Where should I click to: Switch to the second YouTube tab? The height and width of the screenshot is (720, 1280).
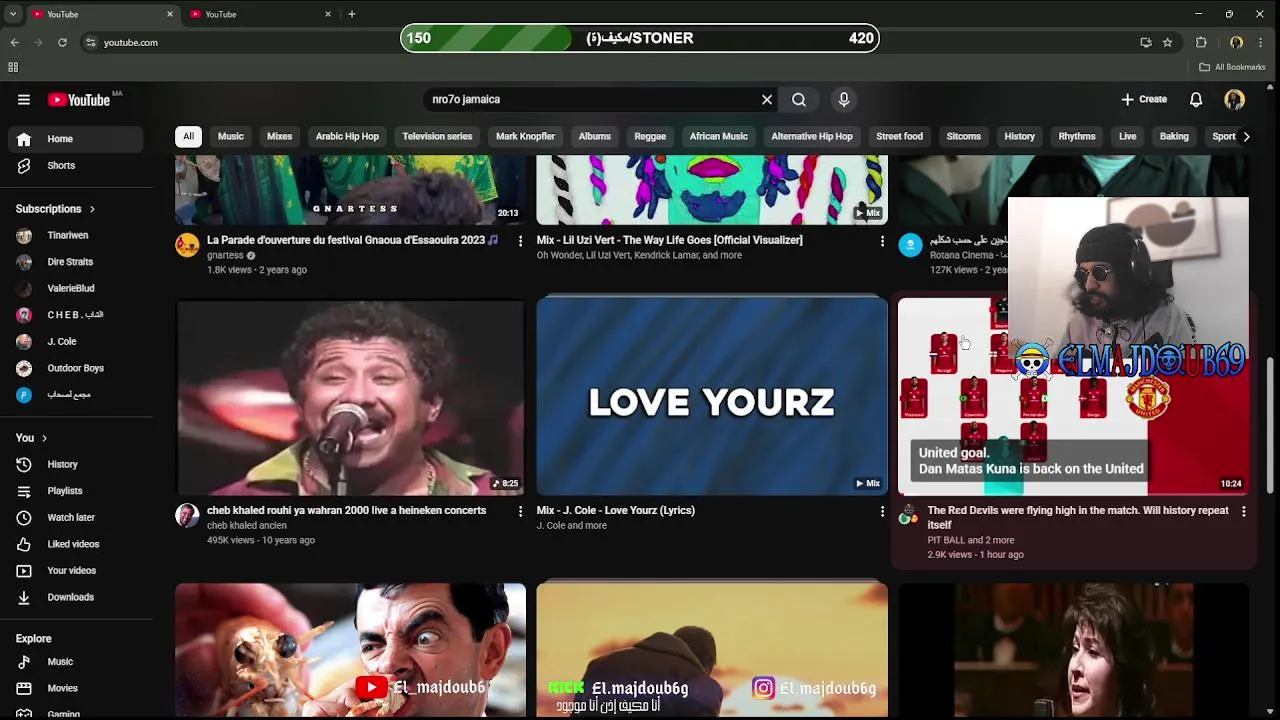click(x=260, y=14)
